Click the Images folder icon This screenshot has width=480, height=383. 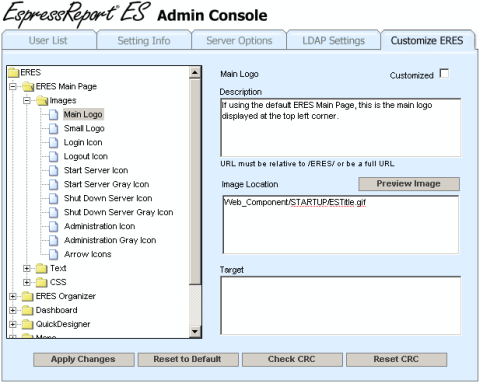tap(42, 101)
